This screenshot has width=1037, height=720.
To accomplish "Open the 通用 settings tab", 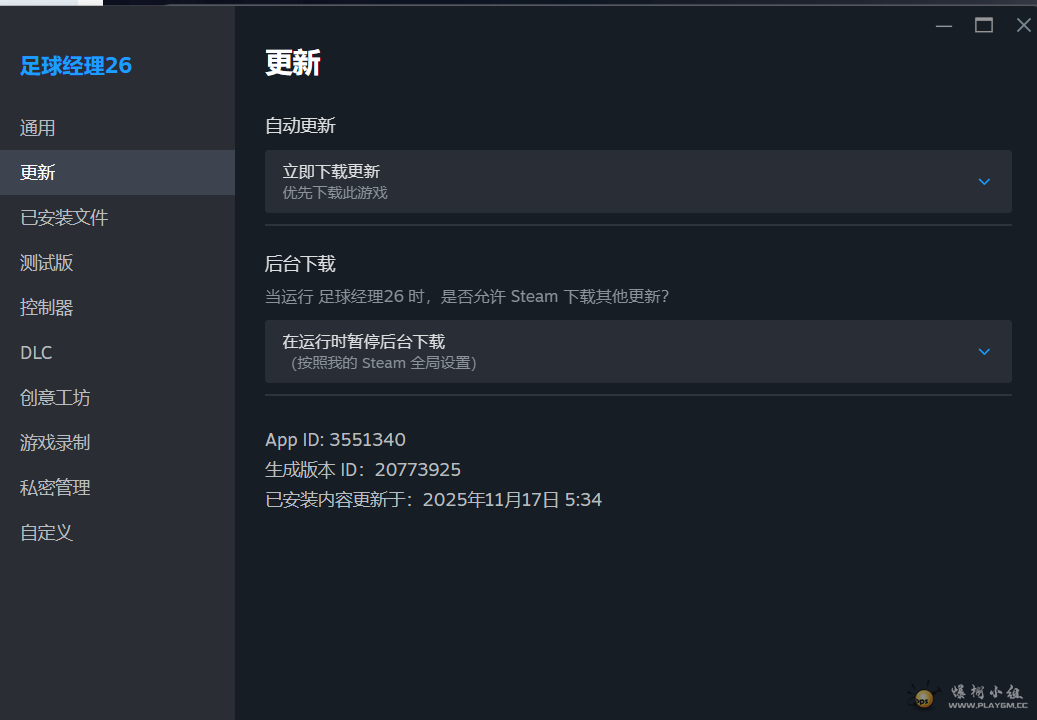I will 38,128.
